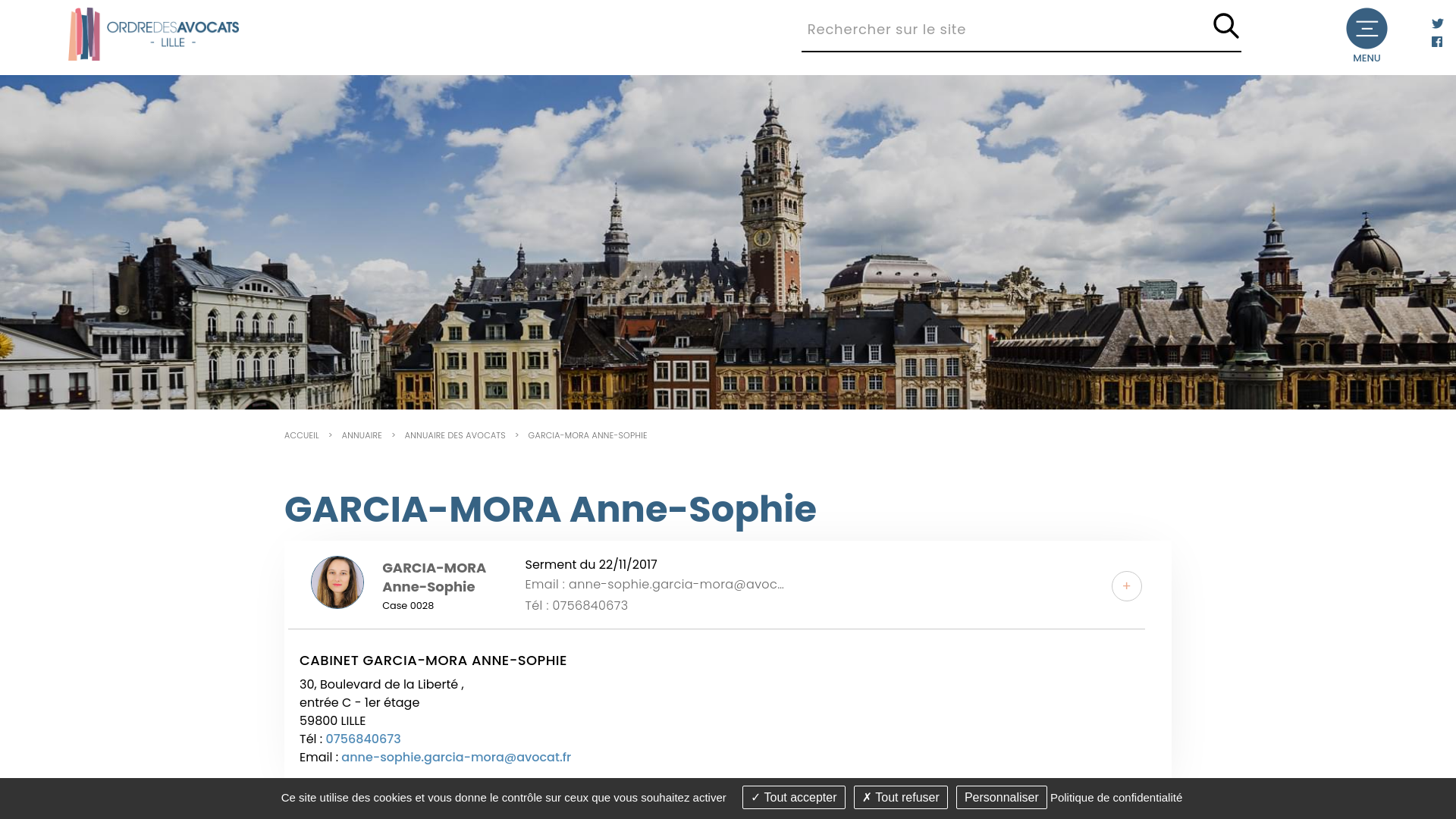1456x819 pixels.
Task: Refuse all cookies with Tout refuser
Action: (900, 797)
